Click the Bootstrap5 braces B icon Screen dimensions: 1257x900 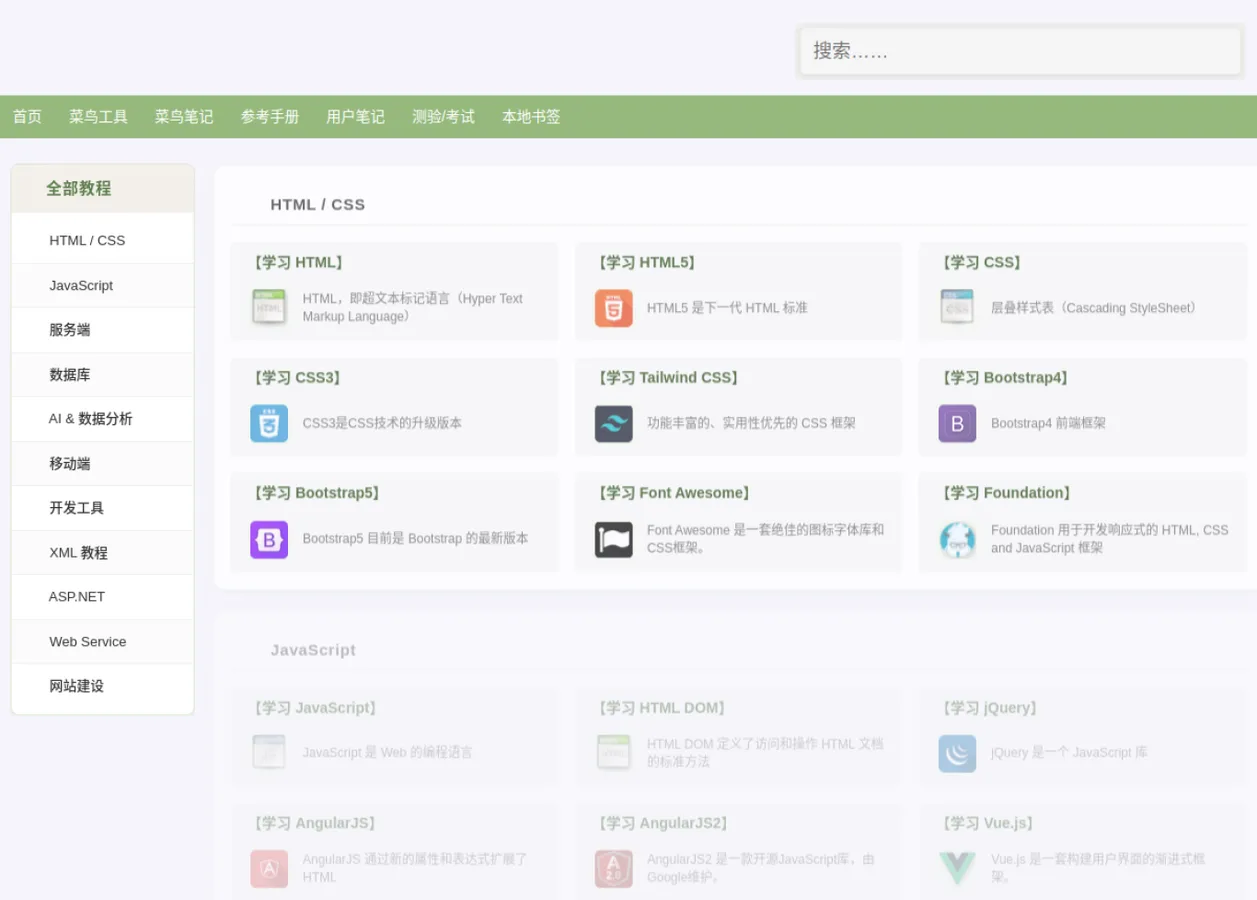click(269, 539)
